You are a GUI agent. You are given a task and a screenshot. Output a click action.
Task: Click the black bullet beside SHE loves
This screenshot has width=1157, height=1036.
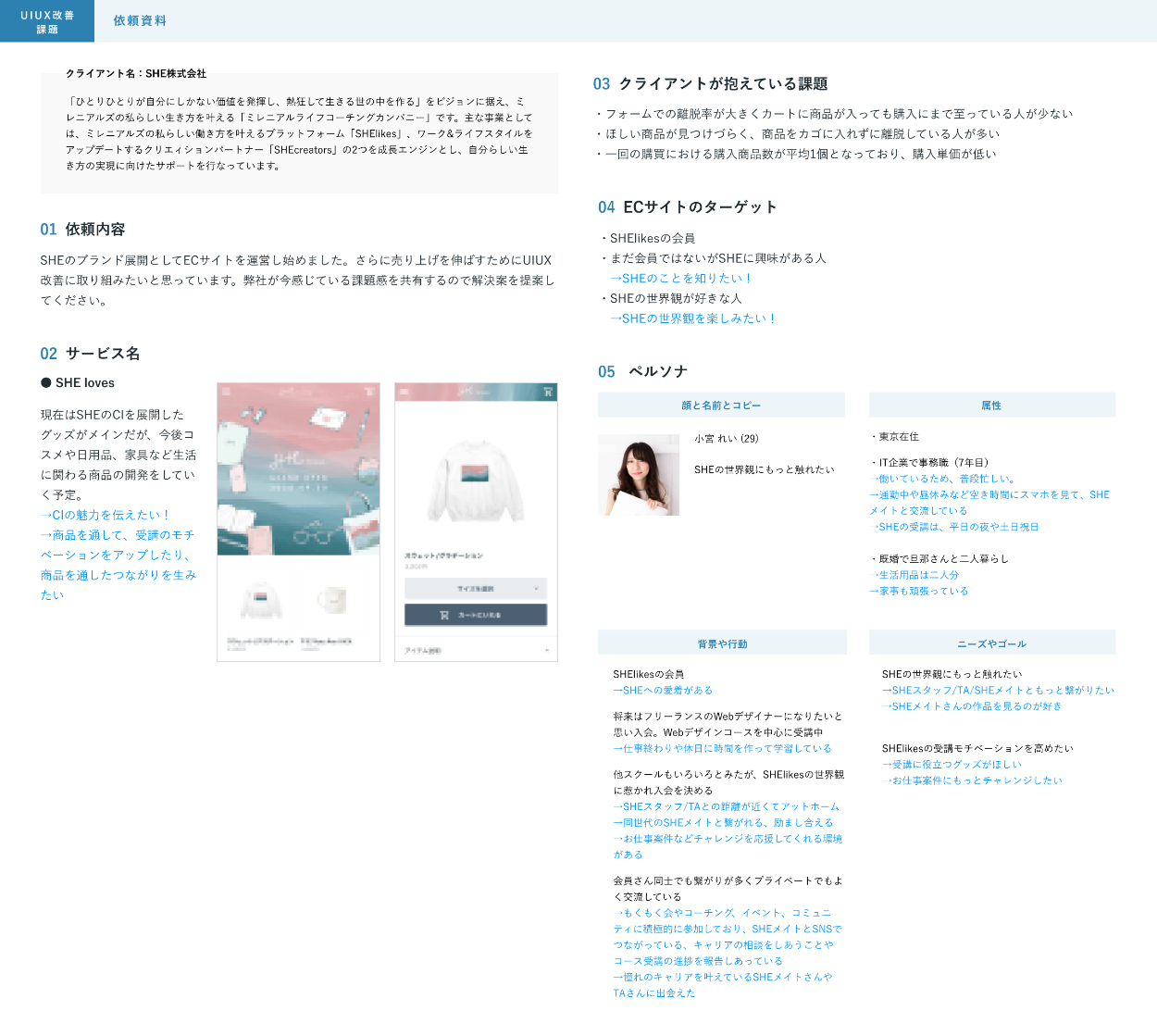46,383
